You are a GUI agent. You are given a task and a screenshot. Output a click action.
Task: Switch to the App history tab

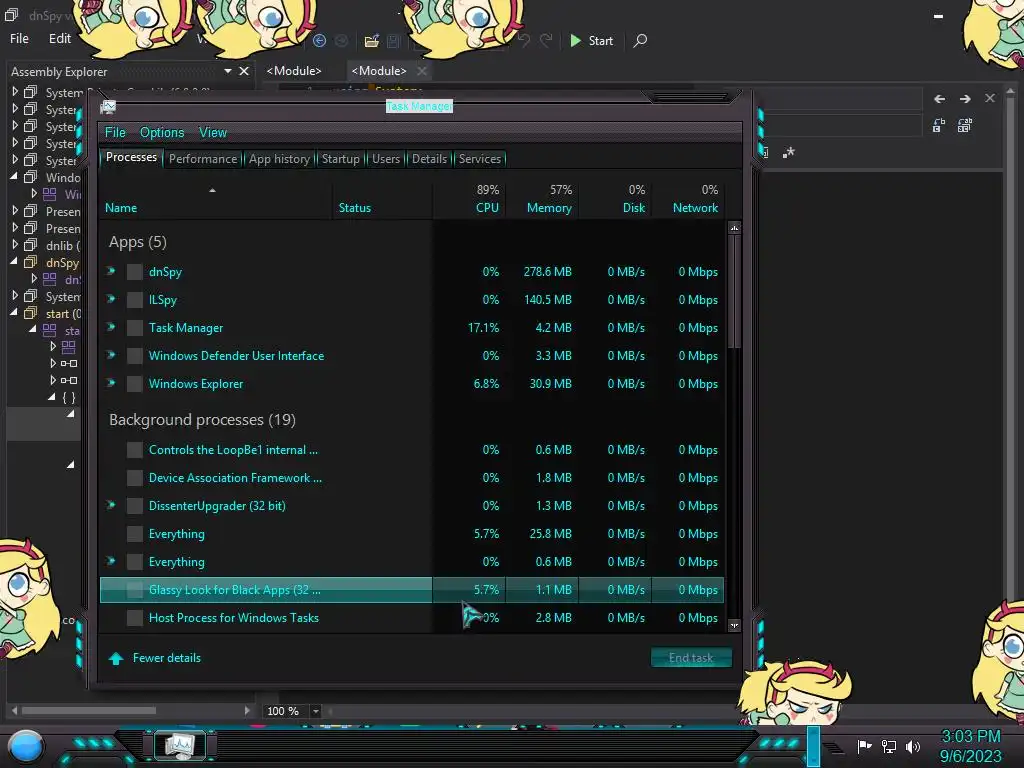coord(280,159)
